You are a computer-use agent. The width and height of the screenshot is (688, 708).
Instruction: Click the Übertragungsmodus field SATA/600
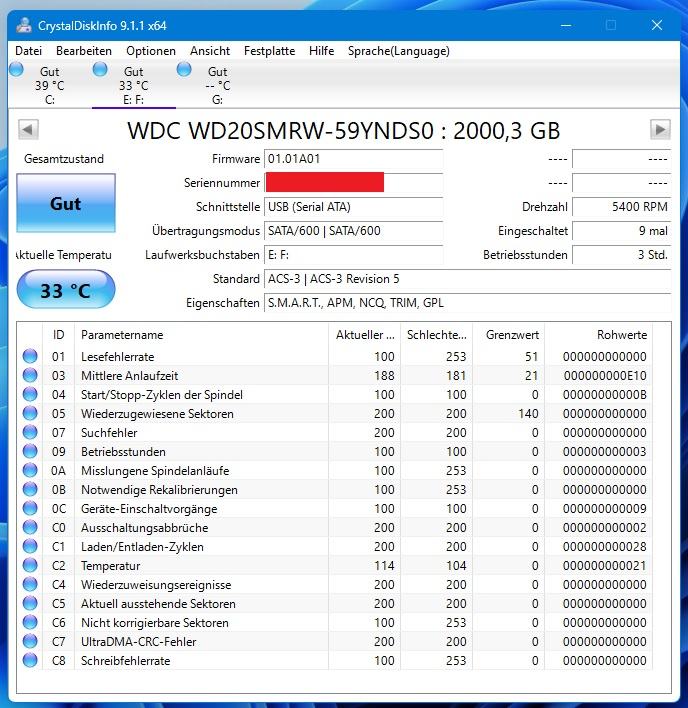click(353, 231)
